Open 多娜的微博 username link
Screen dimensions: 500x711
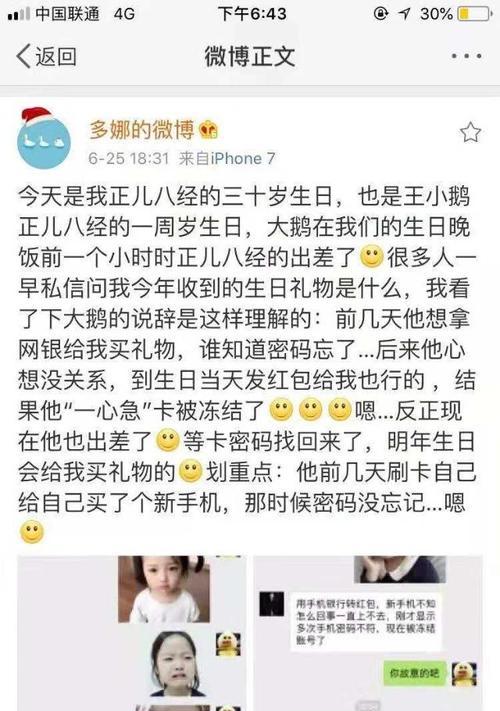[141, 130]
